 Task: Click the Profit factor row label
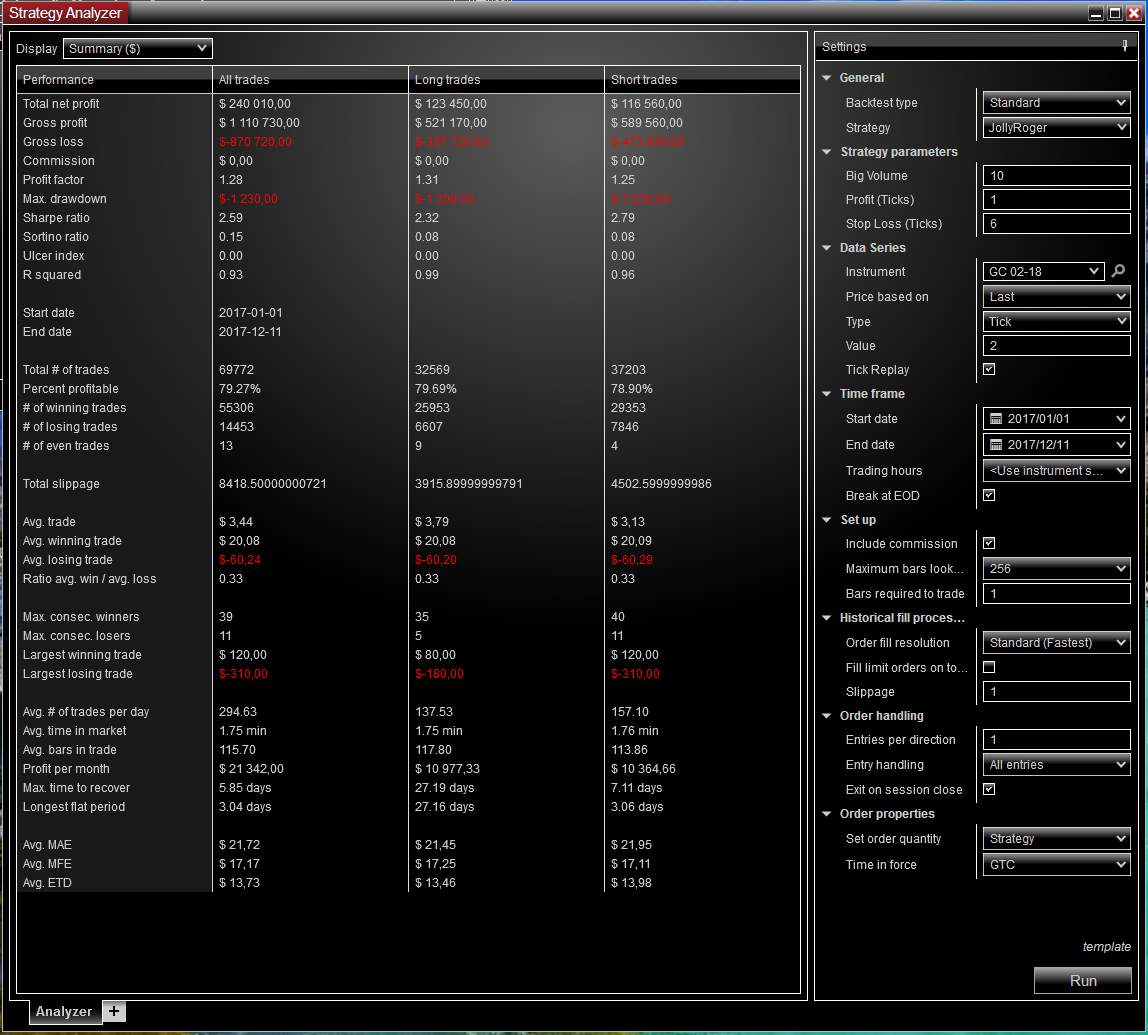point(53,180)
